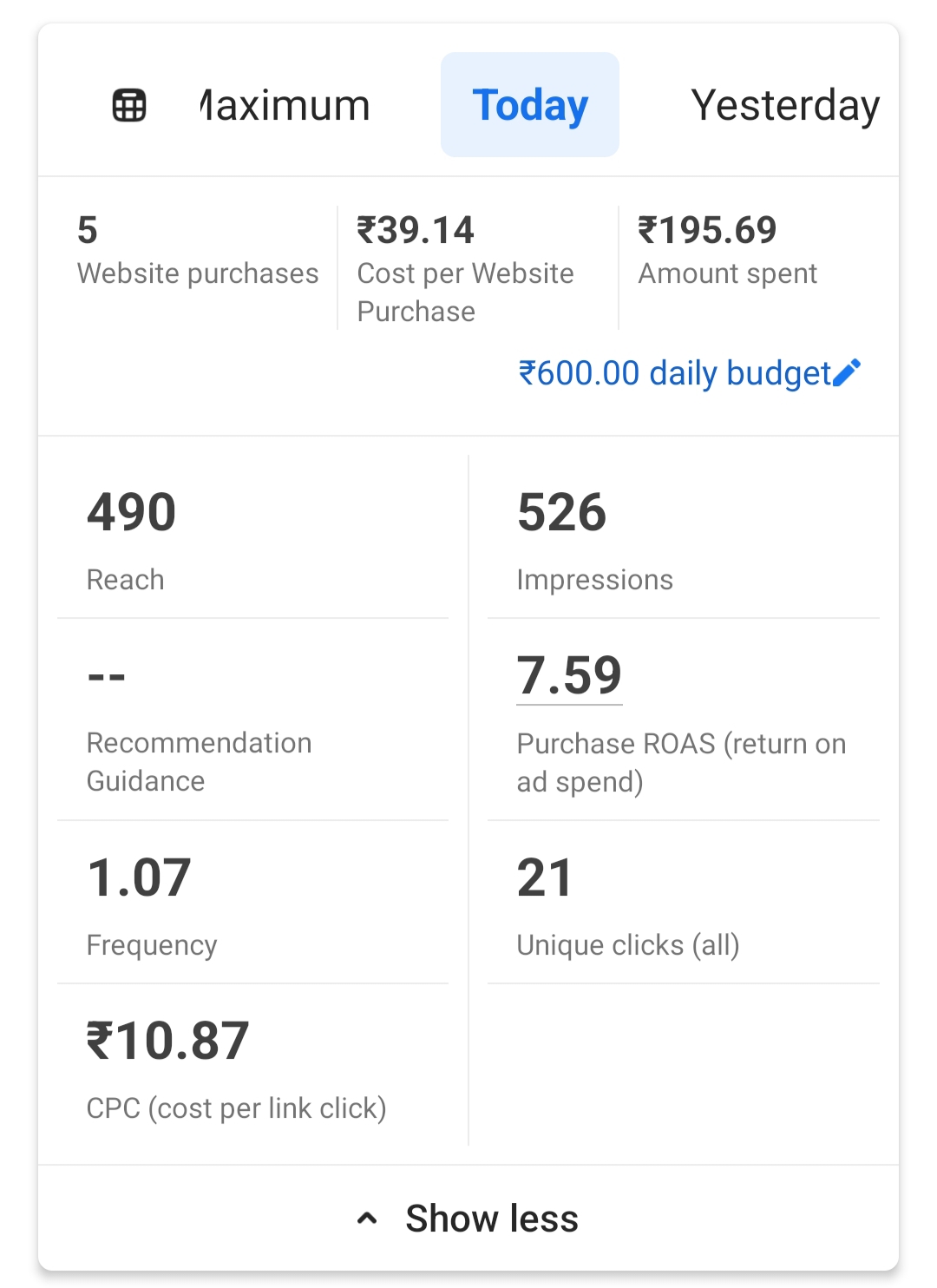
Task: Tap the Frequency metric tile
Action: click(252, 904)
